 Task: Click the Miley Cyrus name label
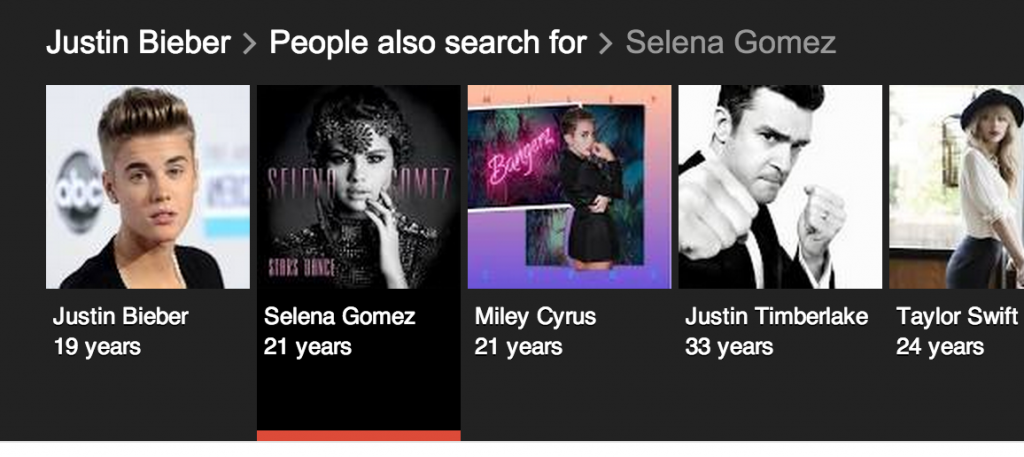click(x=536, y=317)
